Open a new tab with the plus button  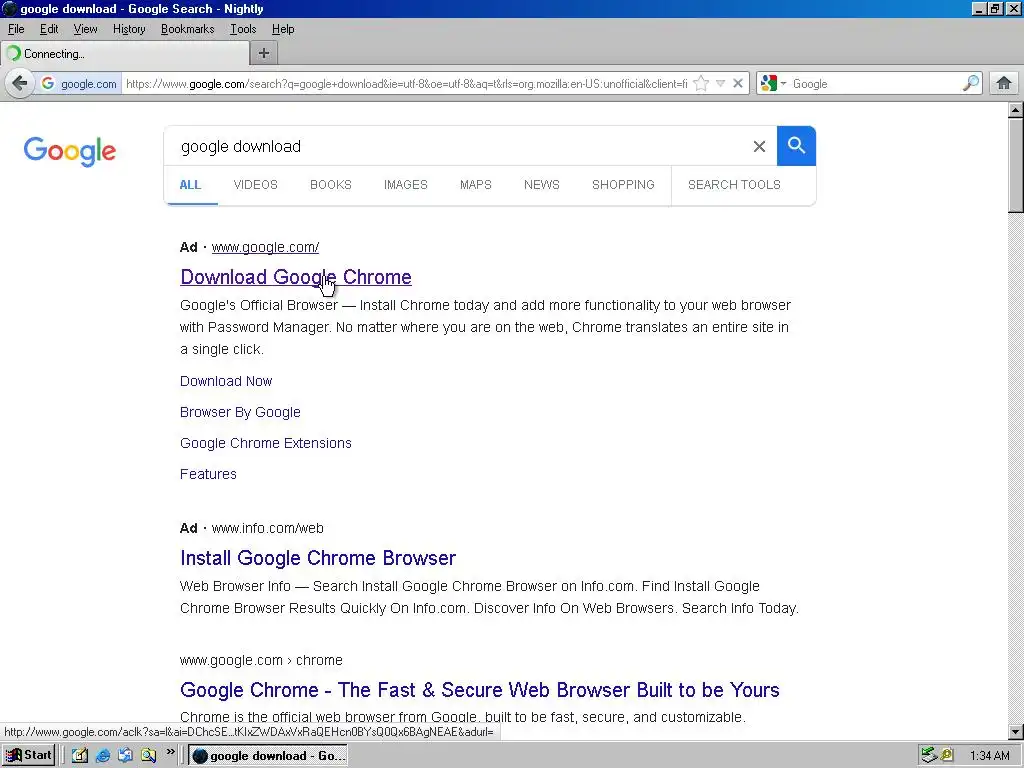pos(264,54)
